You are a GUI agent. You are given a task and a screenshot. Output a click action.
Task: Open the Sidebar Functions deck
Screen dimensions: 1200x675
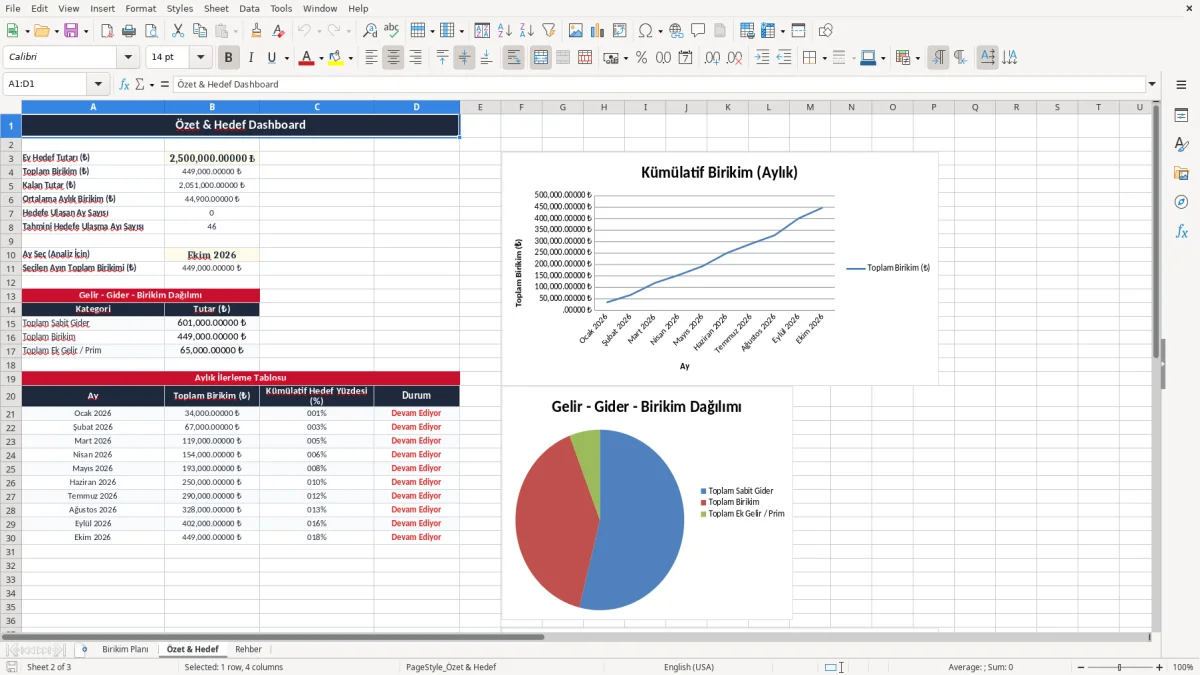point(1181,231)
